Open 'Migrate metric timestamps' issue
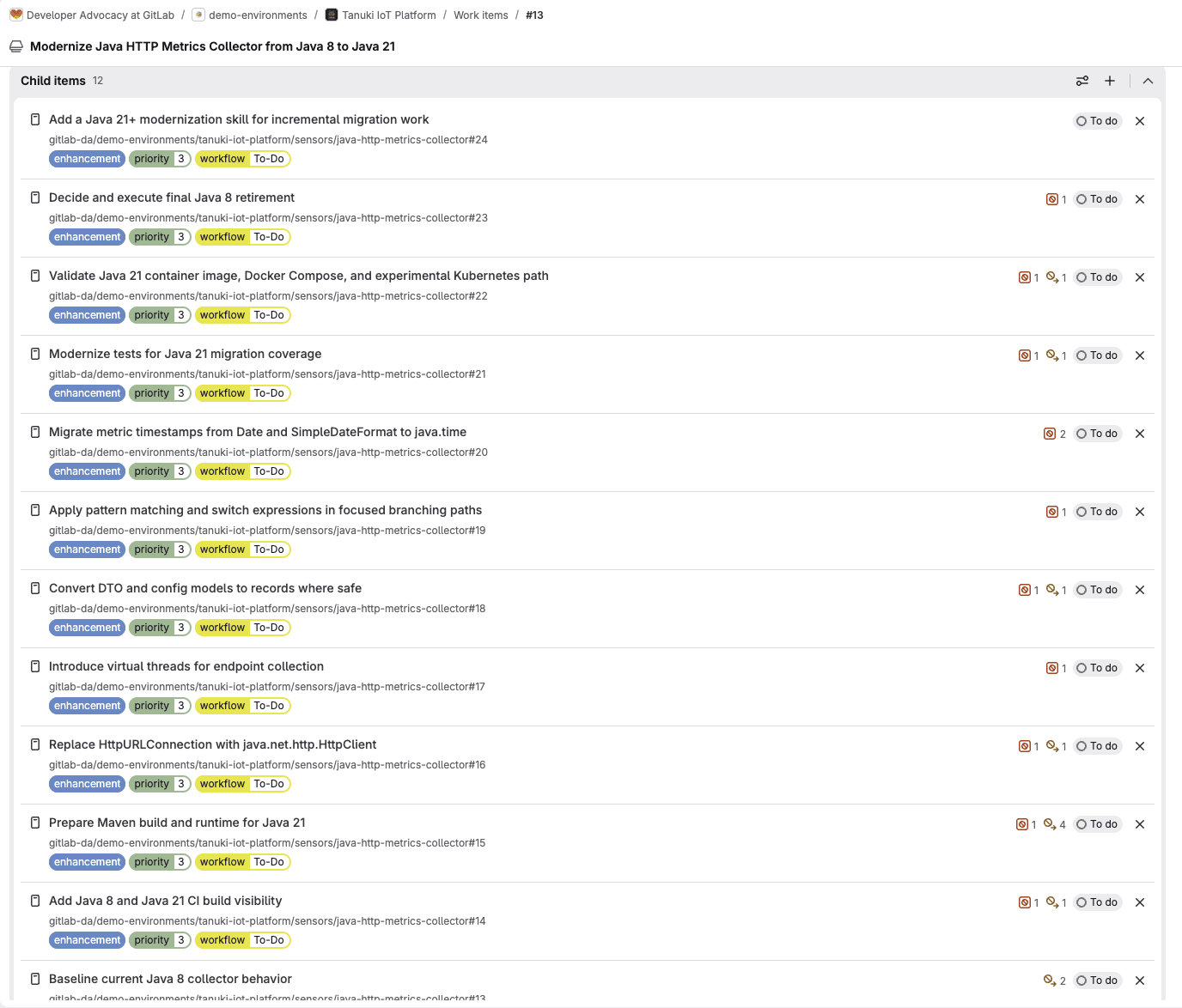The width and height of the screenshot is (1182, 1008). [258, 432]
